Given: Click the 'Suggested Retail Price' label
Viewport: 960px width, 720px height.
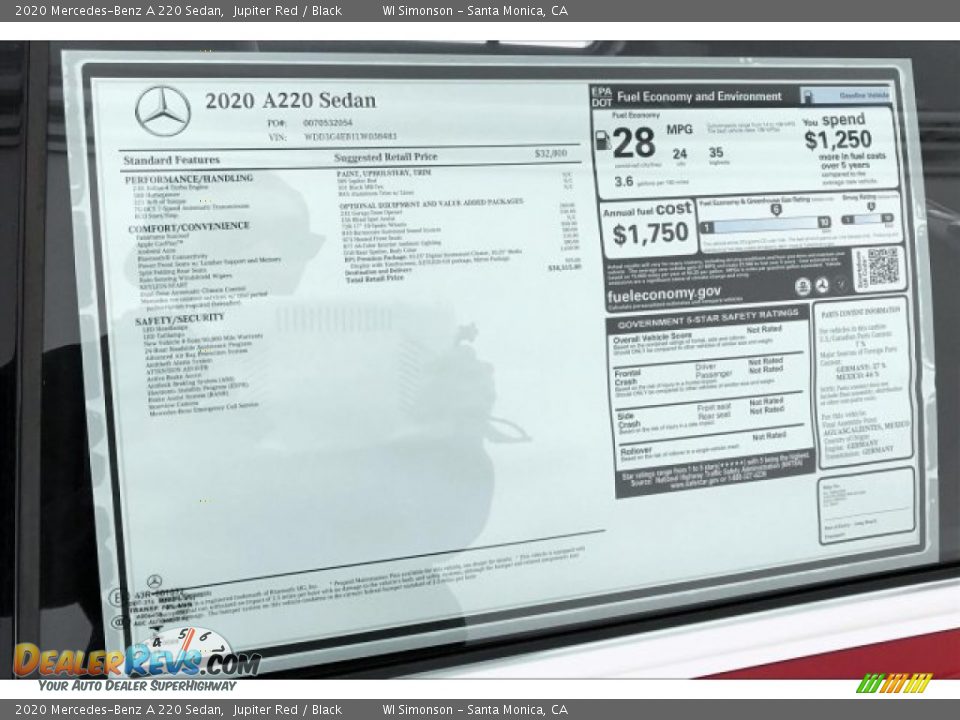Looking at the screenshot, I should click(x=386, y=157).
